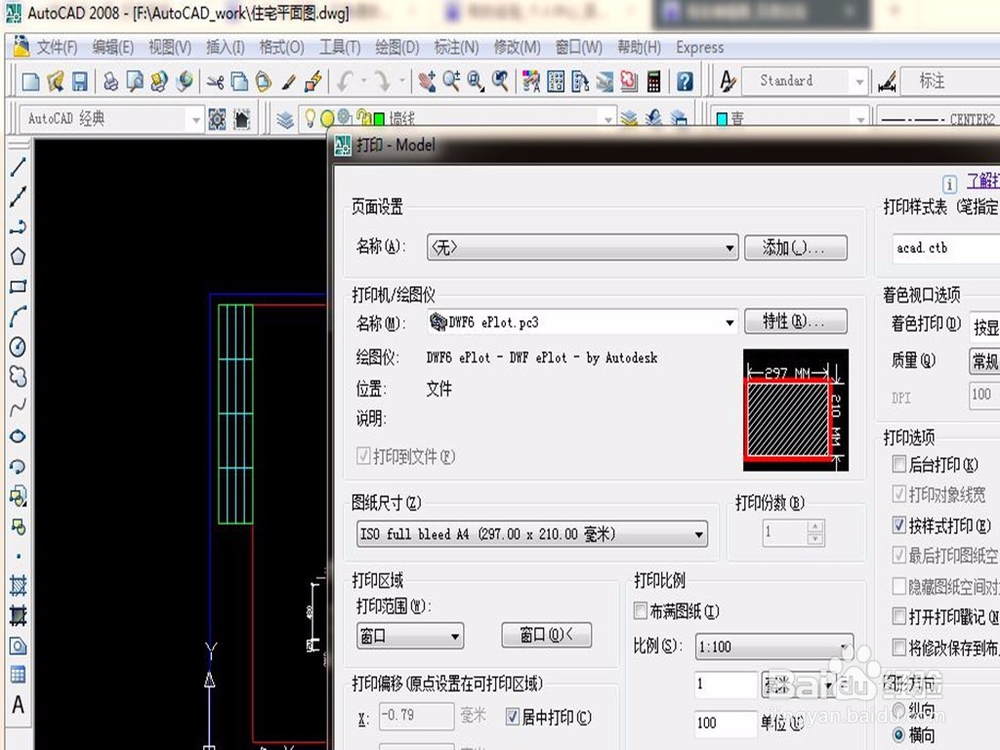Image resolution: width=1000 pixels, height=750 pixels.
Task: Click the Open file icon
Action: 55,81
